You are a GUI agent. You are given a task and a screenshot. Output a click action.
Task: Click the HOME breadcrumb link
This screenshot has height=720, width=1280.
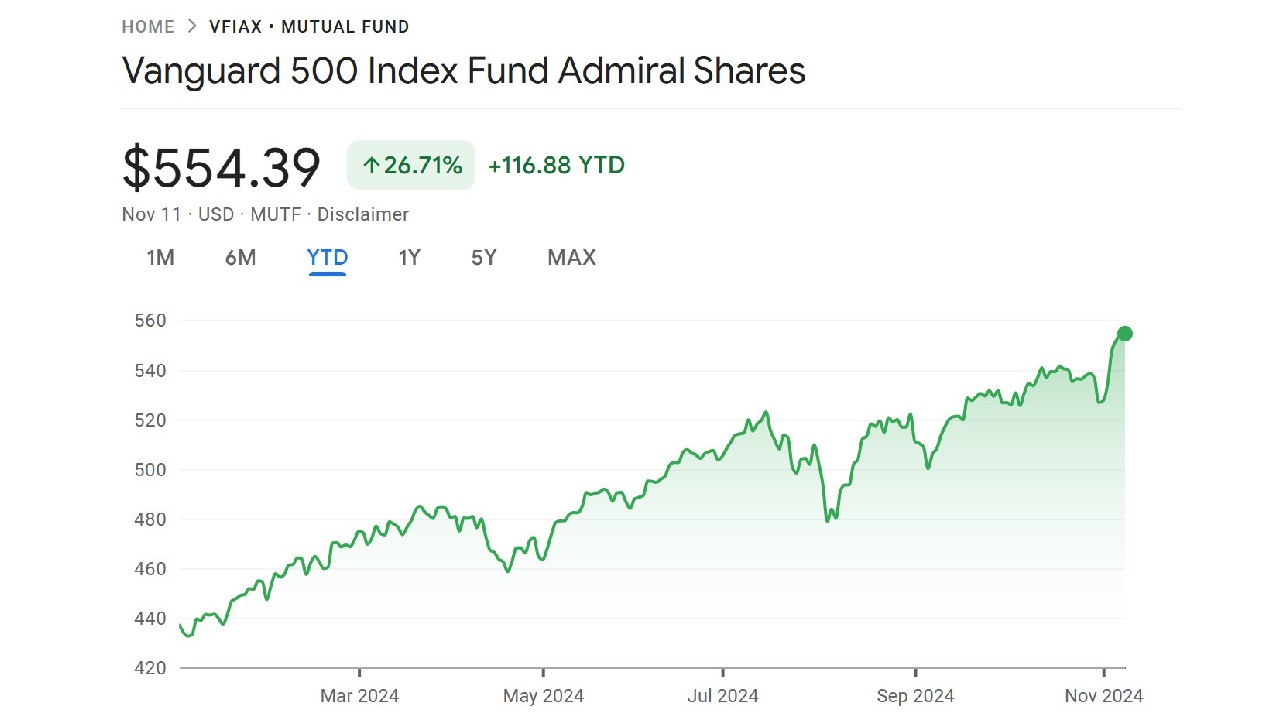(148, 27)
